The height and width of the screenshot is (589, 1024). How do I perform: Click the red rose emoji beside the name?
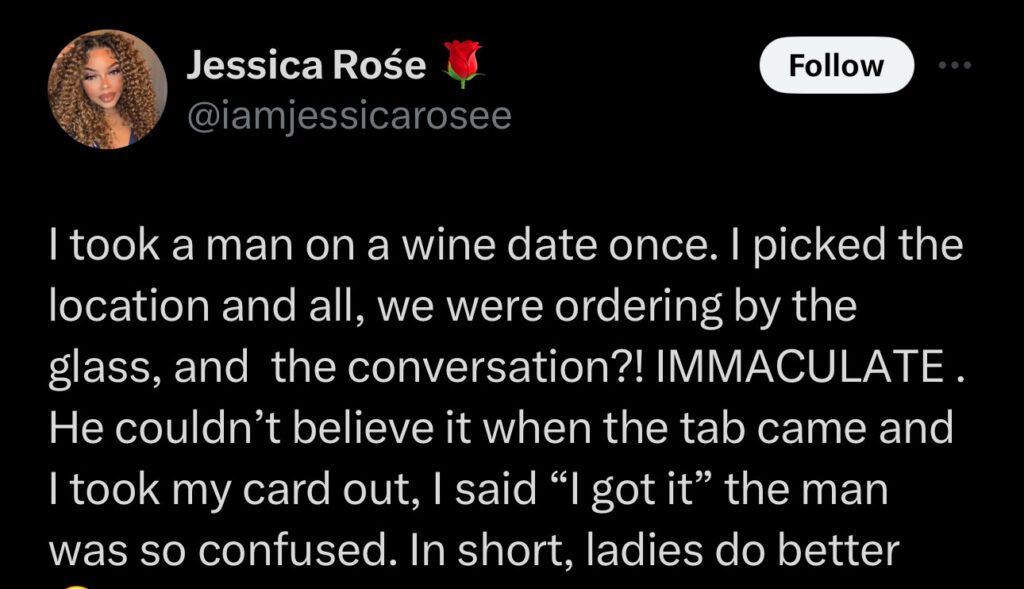click(x=460, y=64)
